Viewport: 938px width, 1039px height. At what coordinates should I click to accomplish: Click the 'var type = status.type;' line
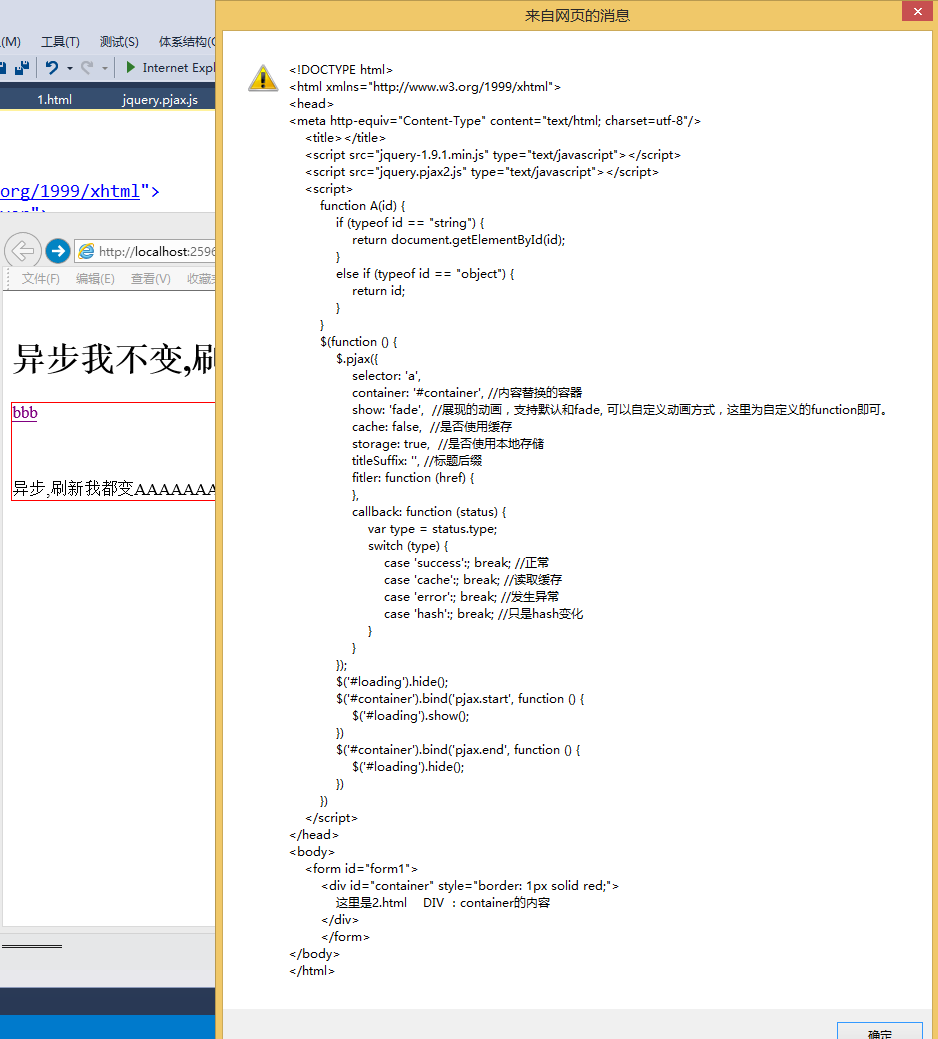coord(433,529)
